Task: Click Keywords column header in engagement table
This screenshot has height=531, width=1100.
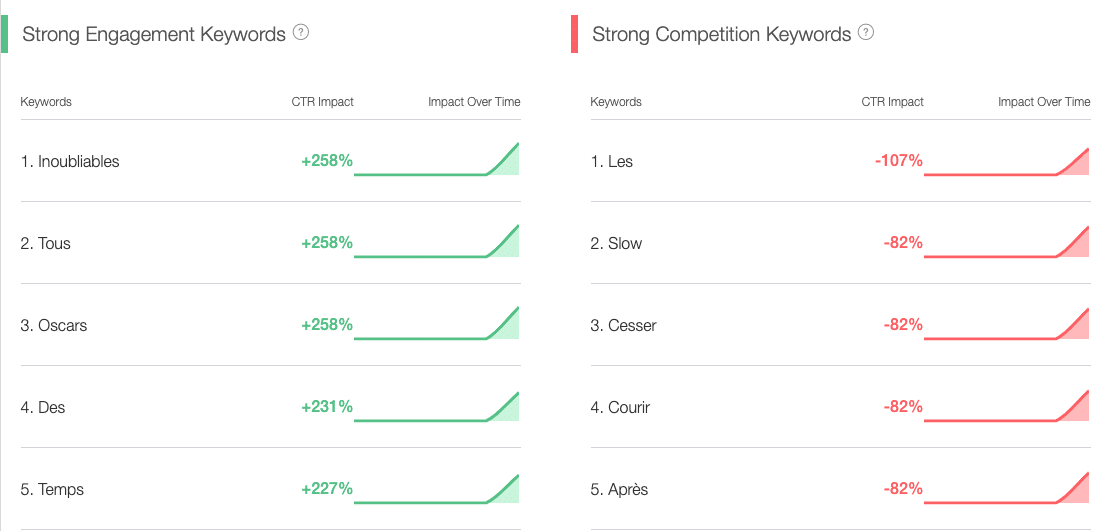Action: click(46, 102)
